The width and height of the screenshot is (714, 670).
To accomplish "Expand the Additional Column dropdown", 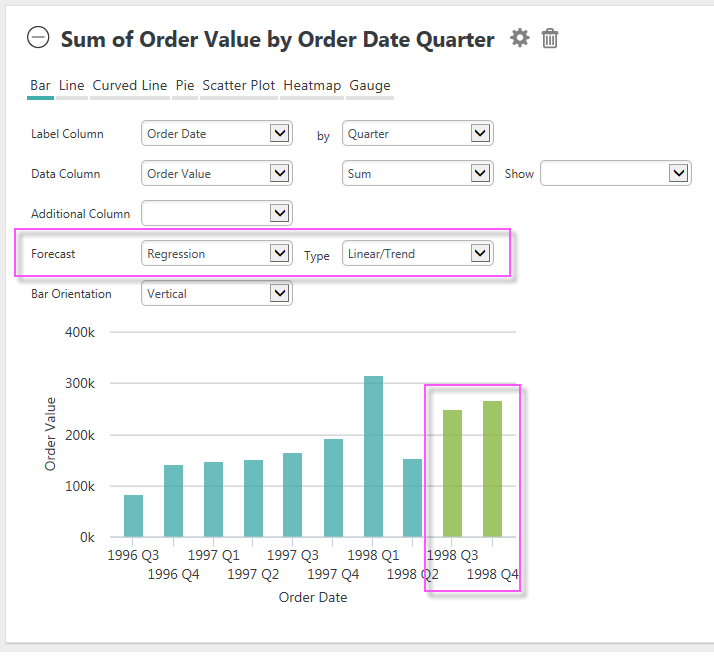I will [217, 214].
